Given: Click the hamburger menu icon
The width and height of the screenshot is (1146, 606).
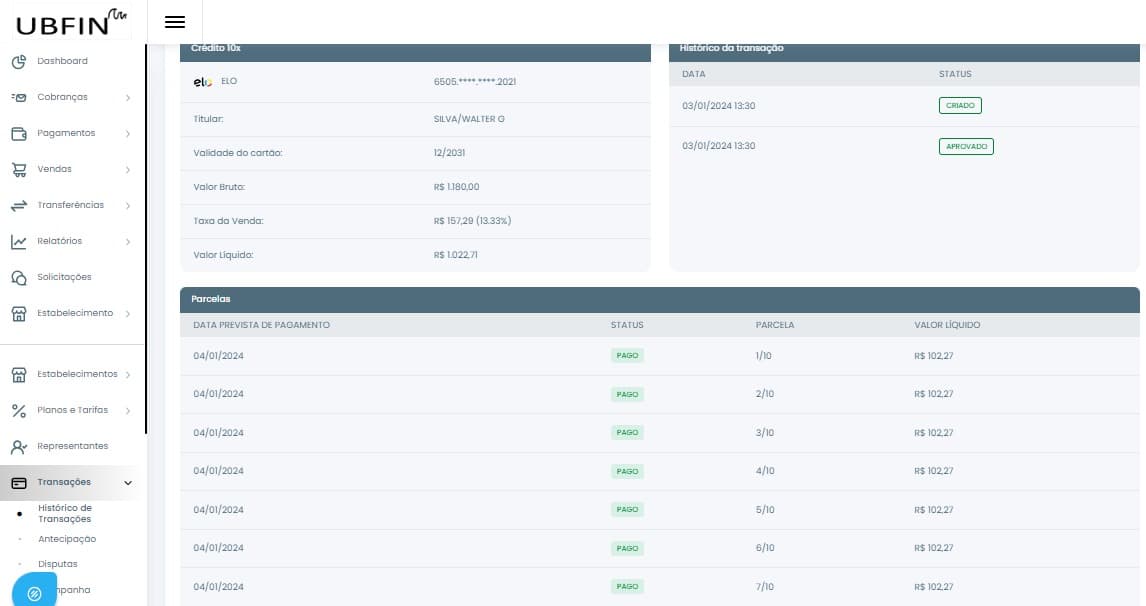Looking at the screenshot, I should (x=175, y=22).
